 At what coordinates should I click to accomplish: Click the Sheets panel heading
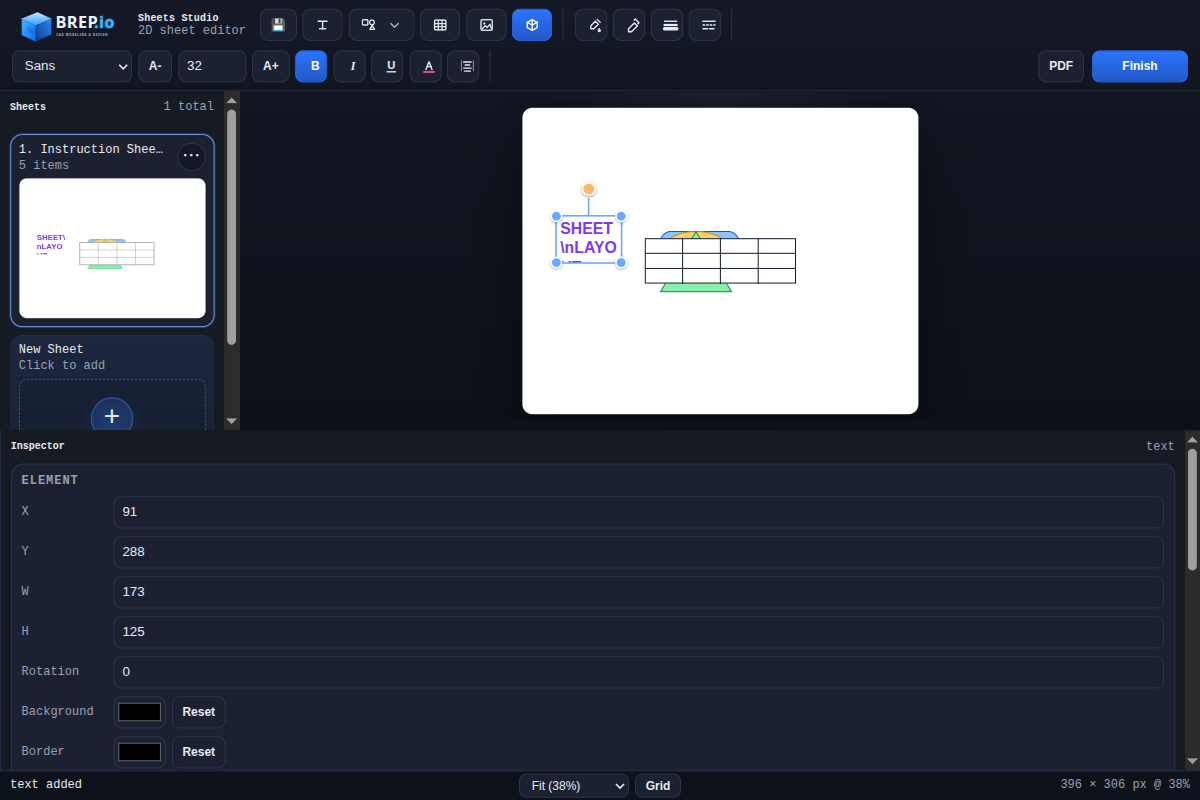[28, 107]
